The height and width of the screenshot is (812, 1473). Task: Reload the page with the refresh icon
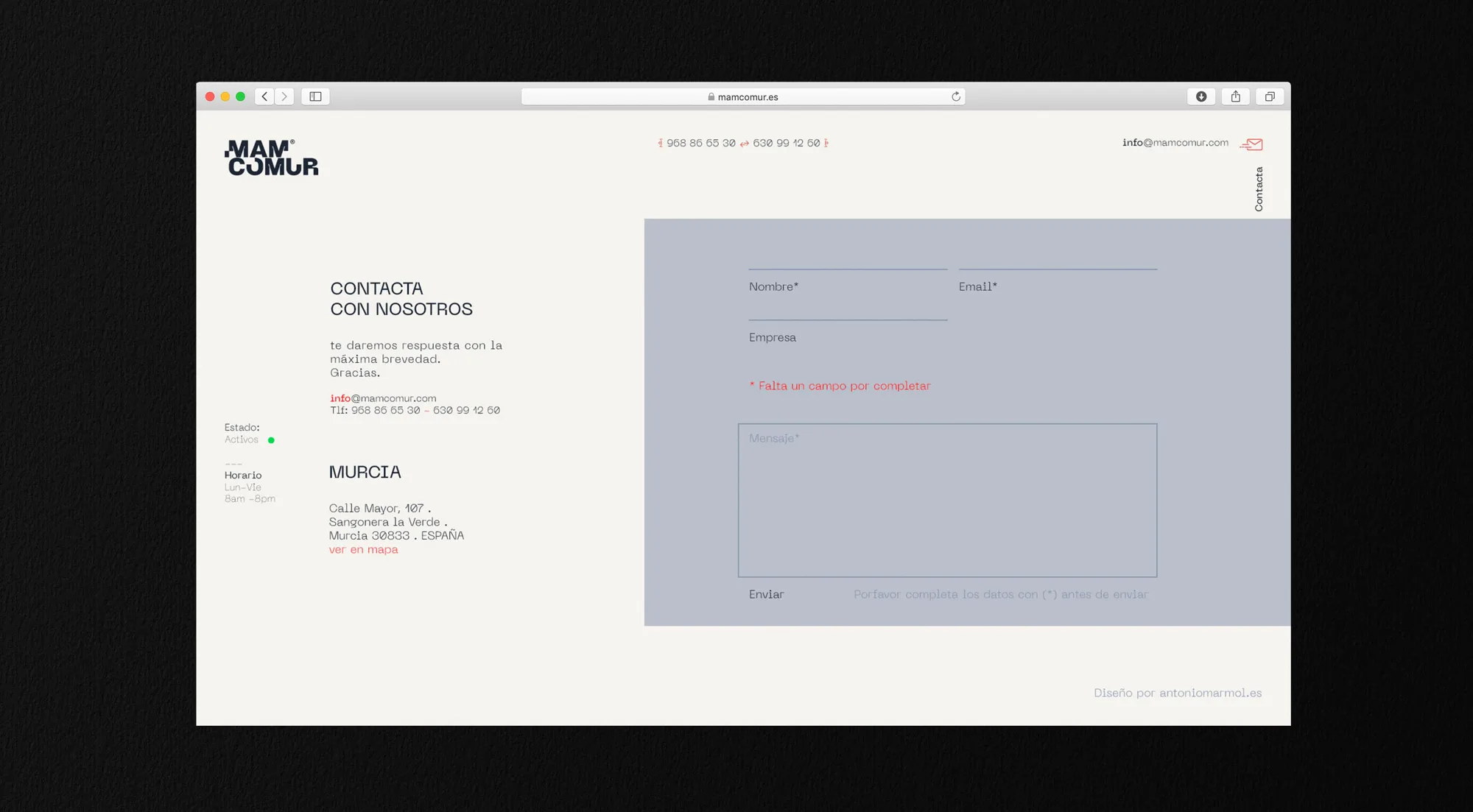tap(956, 96)
